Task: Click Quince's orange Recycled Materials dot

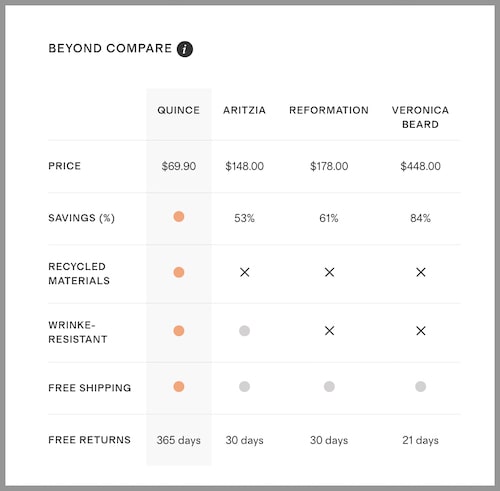Action: (179, 272)
